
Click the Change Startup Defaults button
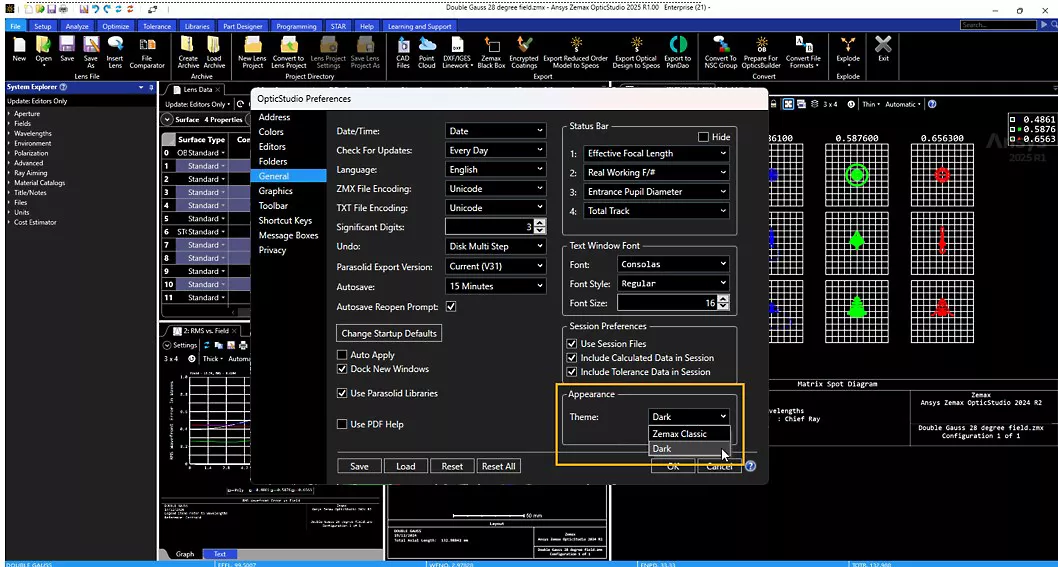click(389, 333)
